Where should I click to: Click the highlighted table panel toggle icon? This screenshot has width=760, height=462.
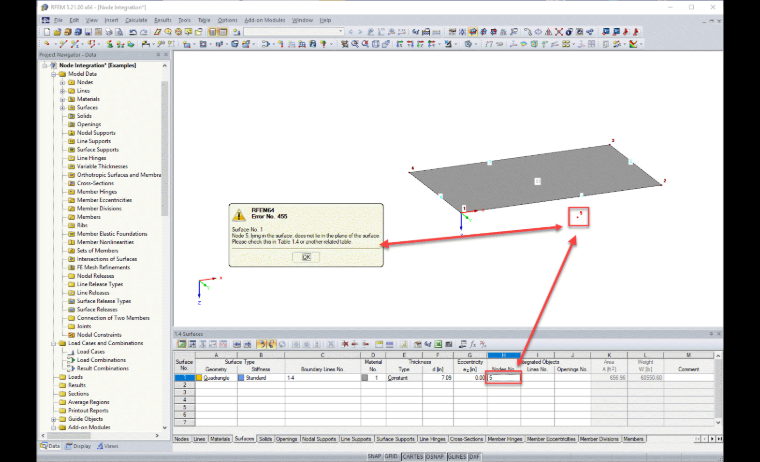pyautogui.click(x=223, y=32)
